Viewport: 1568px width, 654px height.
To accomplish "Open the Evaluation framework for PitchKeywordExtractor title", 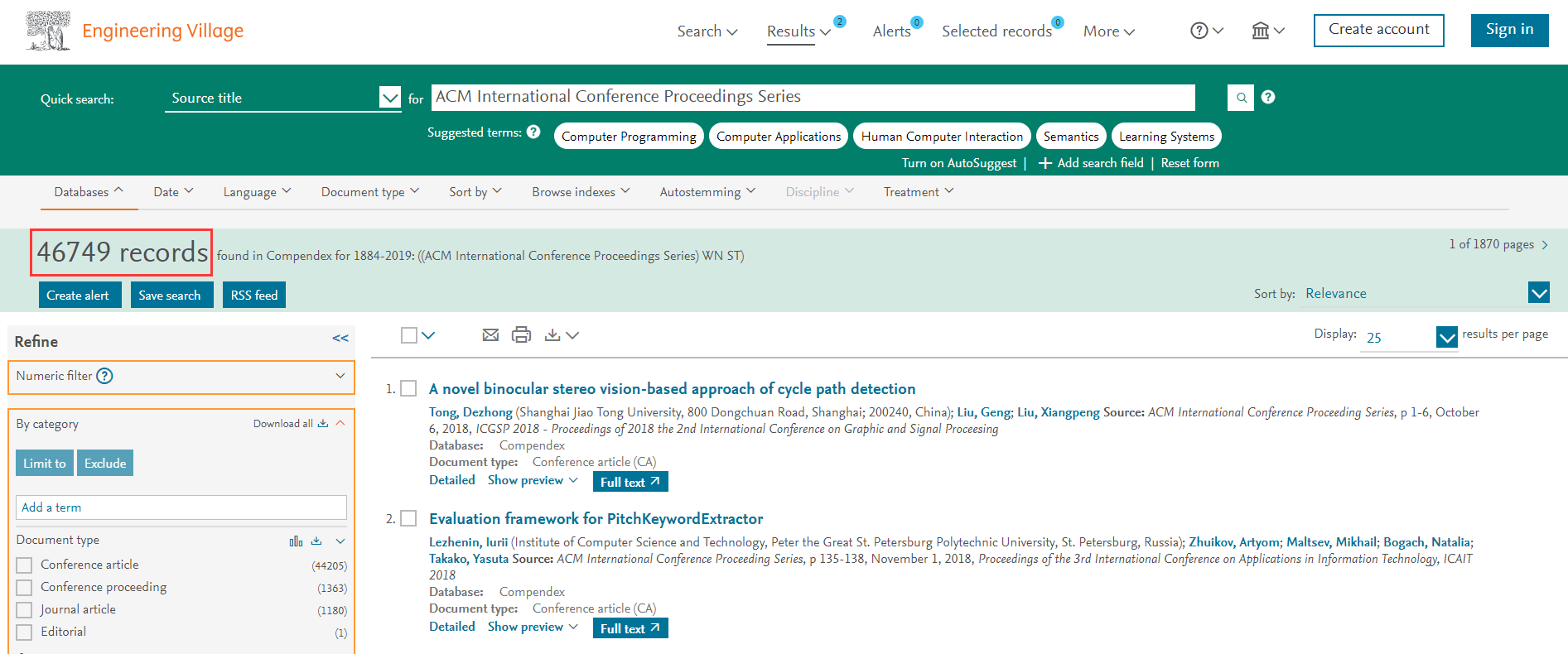I will point(596,519).
